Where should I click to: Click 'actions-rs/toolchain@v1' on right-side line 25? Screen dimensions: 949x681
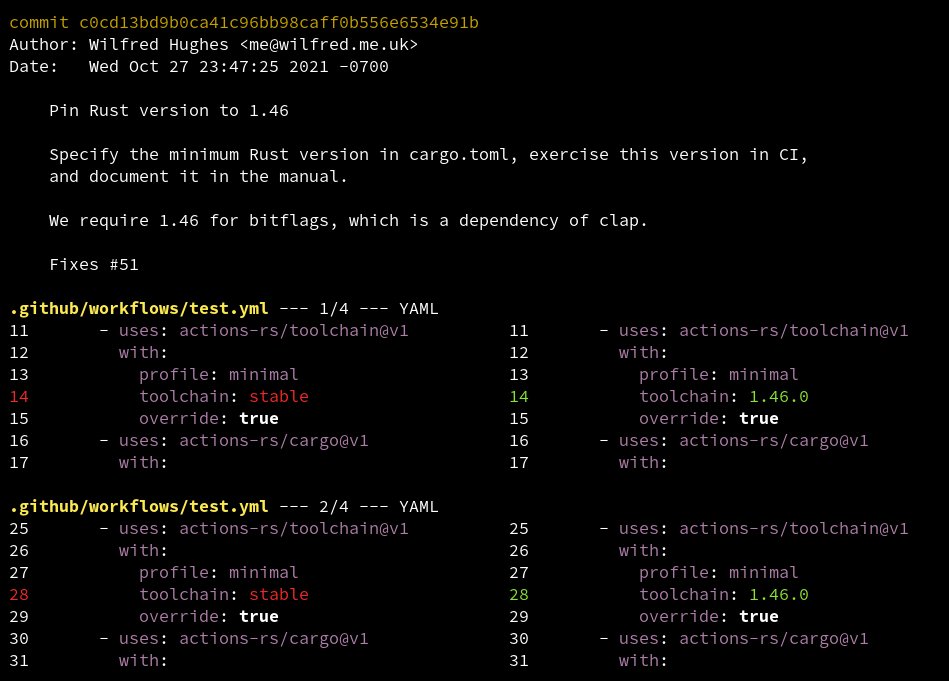[793, 529]
